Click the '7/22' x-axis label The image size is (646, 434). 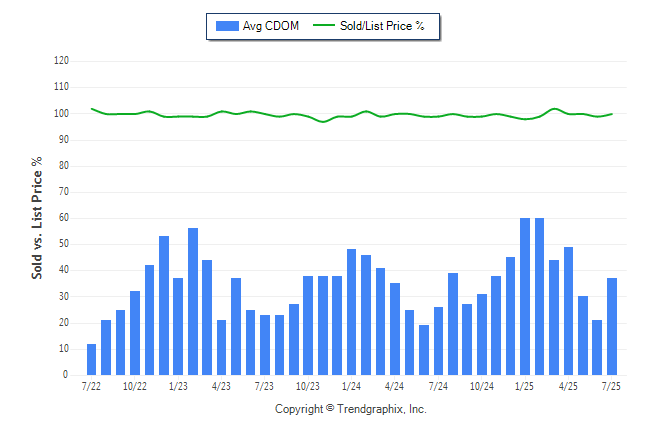click(x=91, y=387)
